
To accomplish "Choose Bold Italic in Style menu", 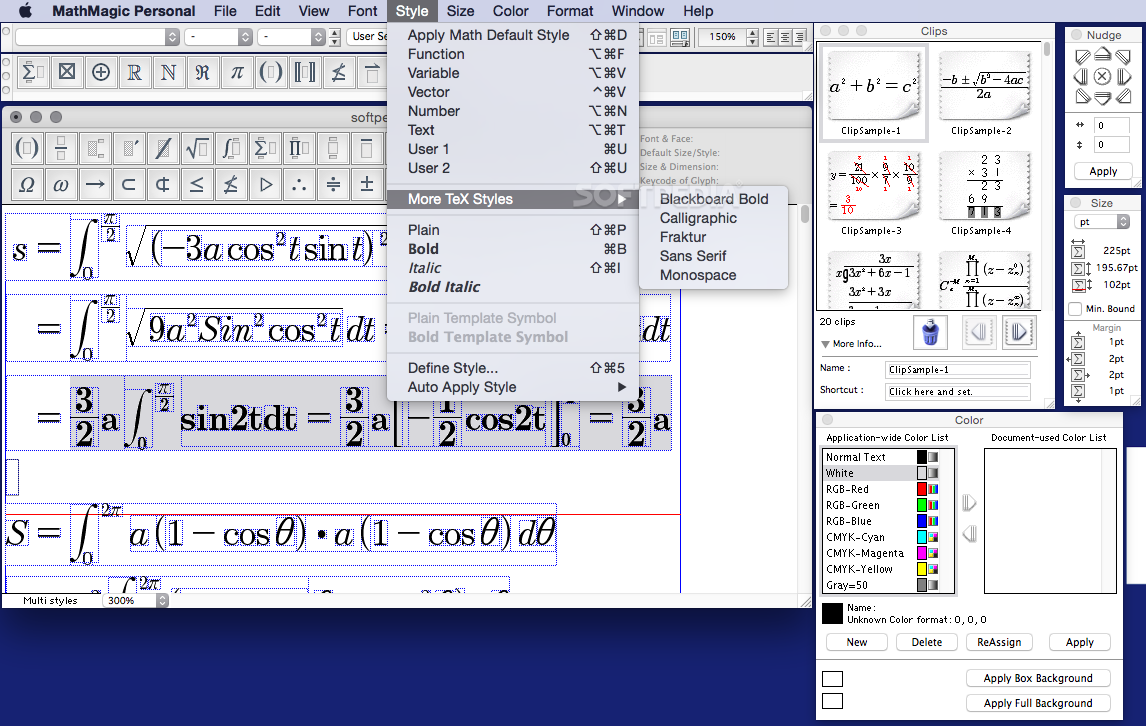I will [x=512, y=287].
